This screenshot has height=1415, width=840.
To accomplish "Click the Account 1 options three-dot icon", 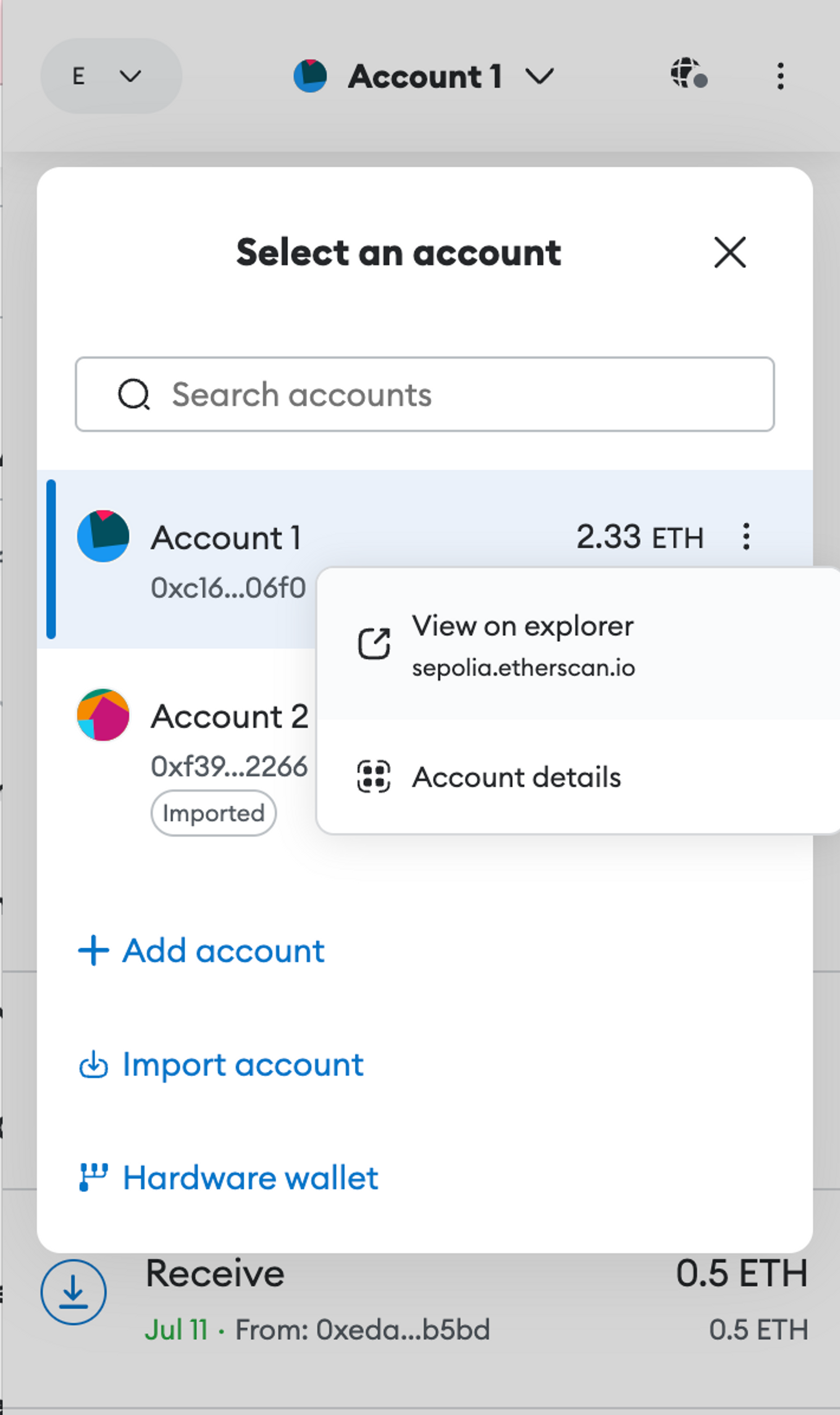I will (746, 536).
